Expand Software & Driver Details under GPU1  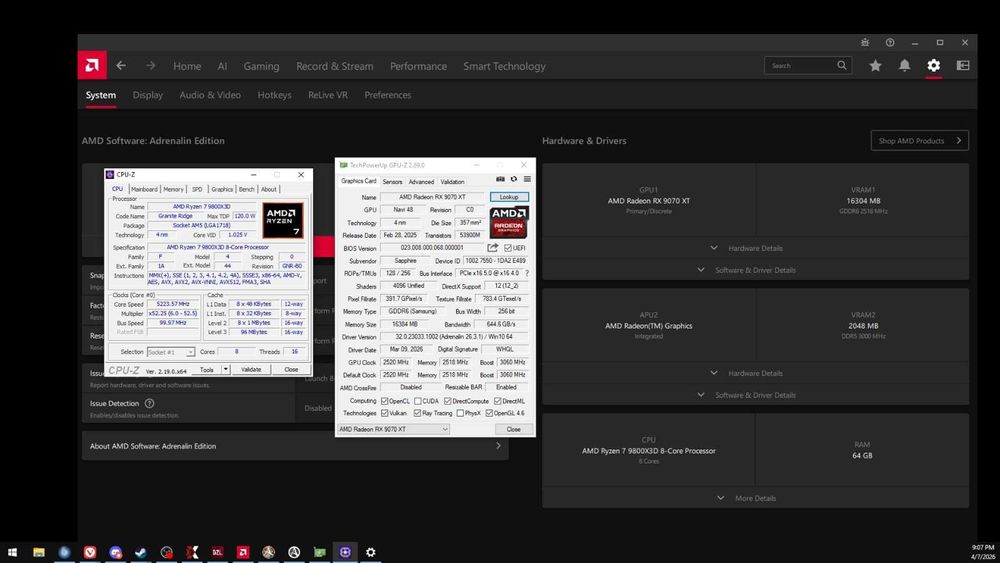[x=755, y=270]
